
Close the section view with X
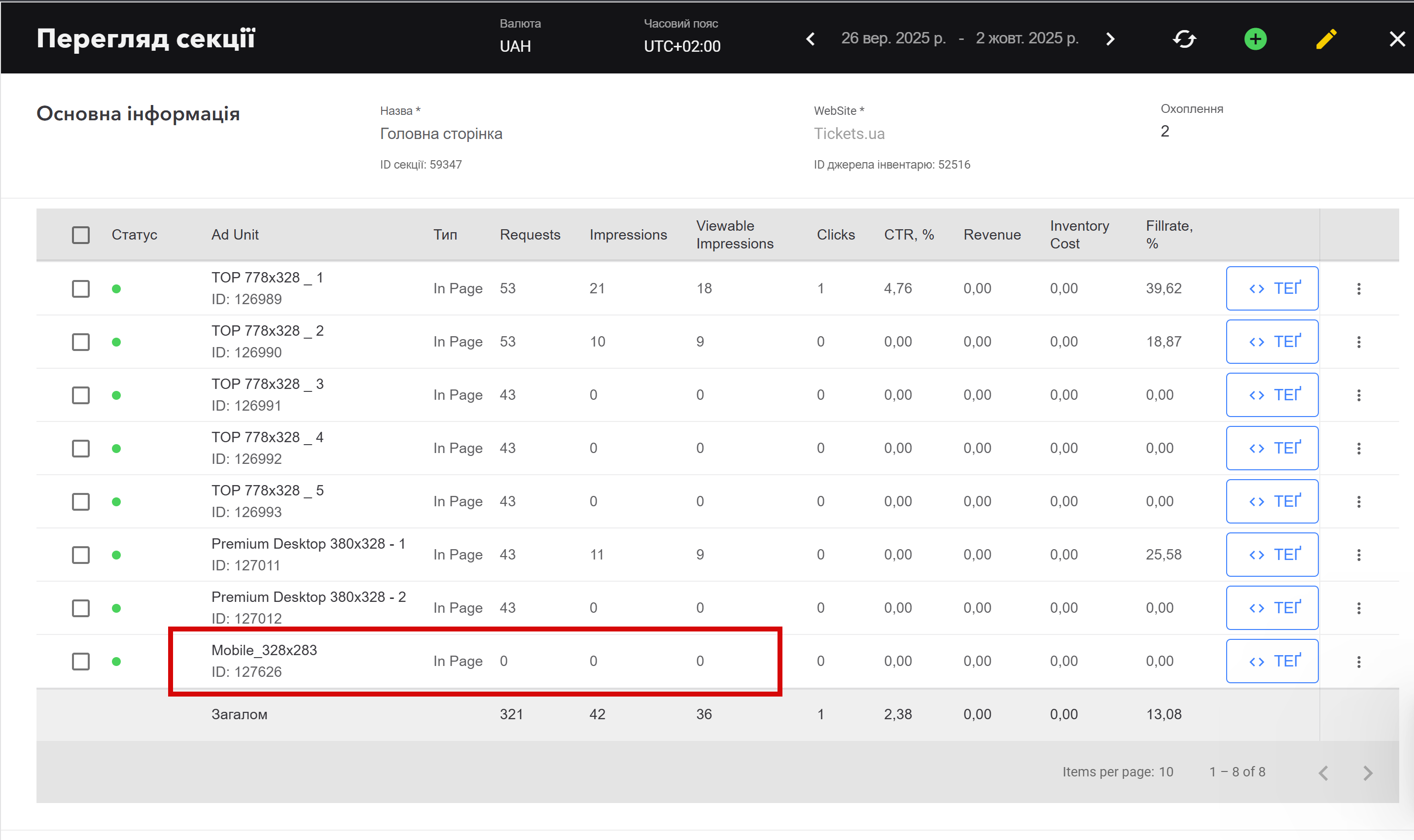click(1396, 39)
